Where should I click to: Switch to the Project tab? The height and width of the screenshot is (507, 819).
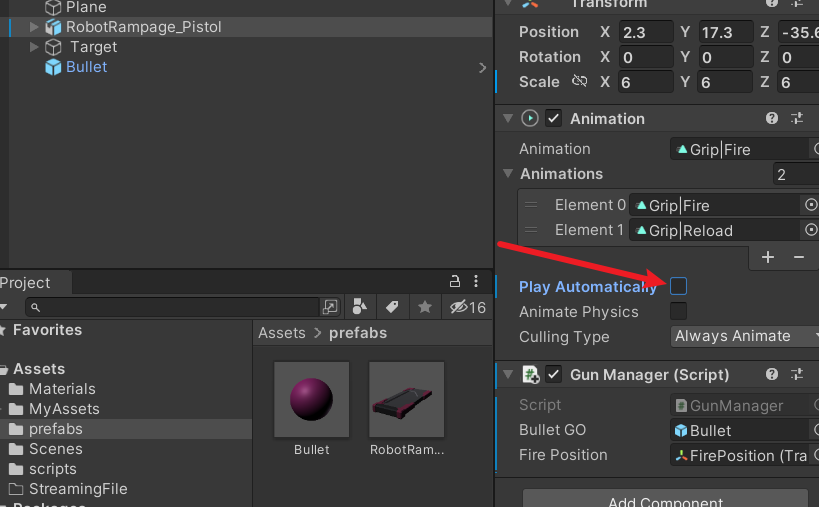tap(24, 283)
